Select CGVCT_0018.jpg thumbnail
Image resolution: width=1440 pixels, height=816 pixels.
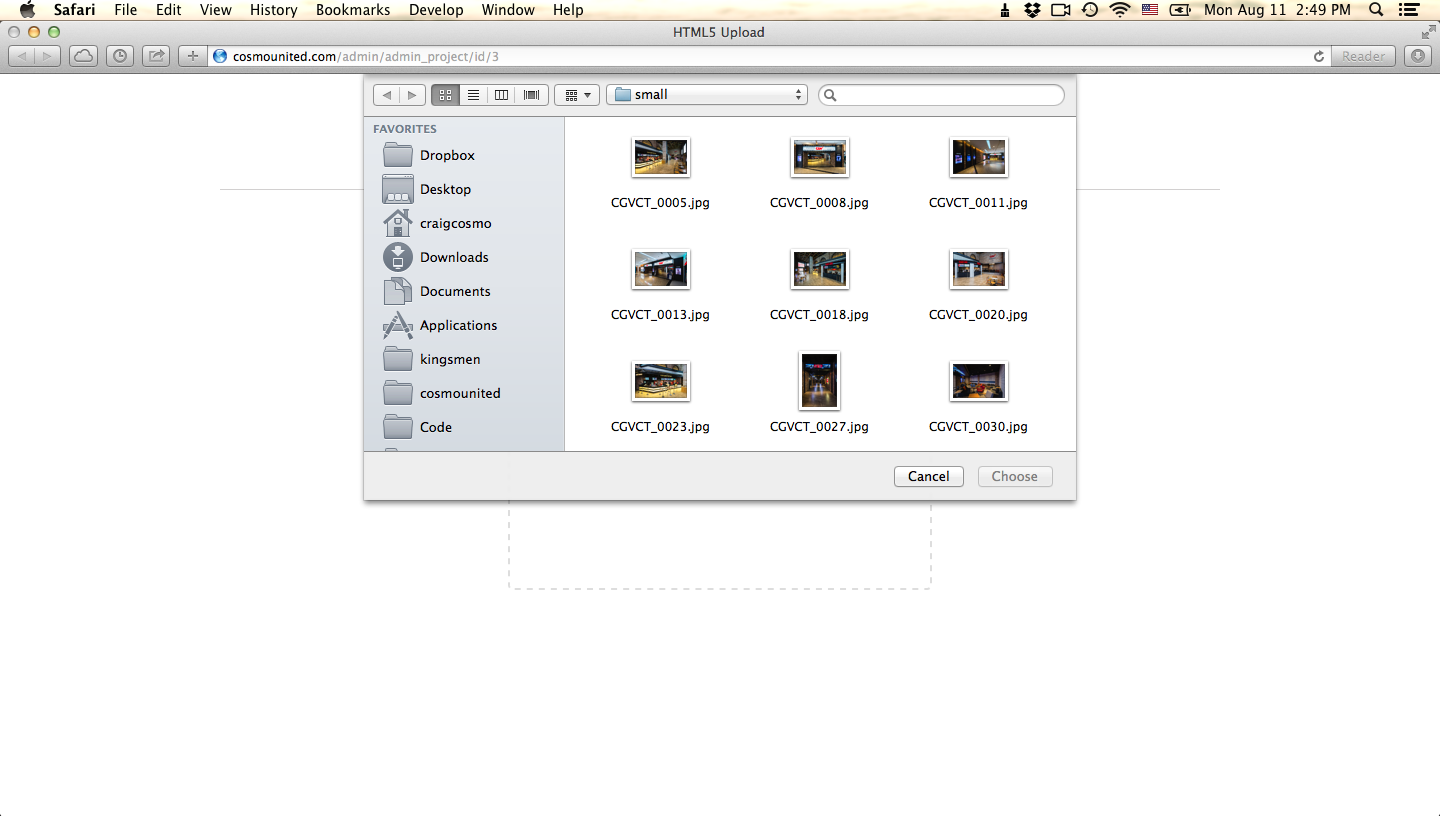click(x=819, y=269)
